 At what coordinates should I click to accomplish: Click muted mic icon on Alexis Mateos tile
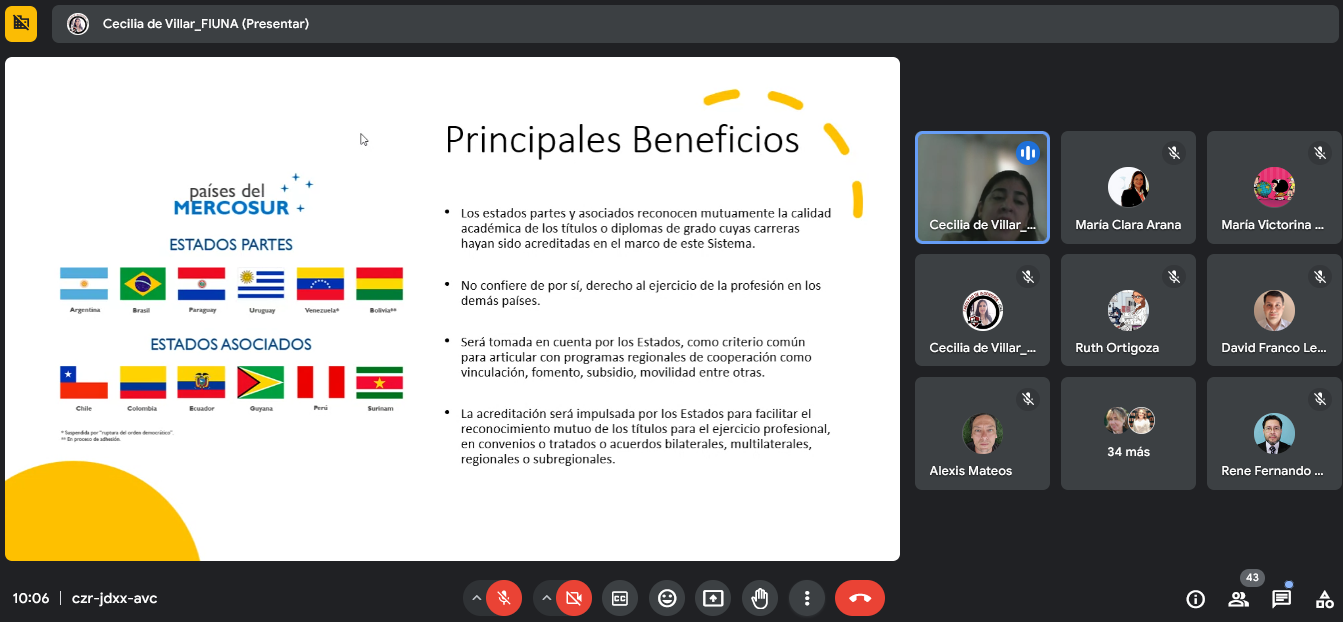tap(1028, 399)
